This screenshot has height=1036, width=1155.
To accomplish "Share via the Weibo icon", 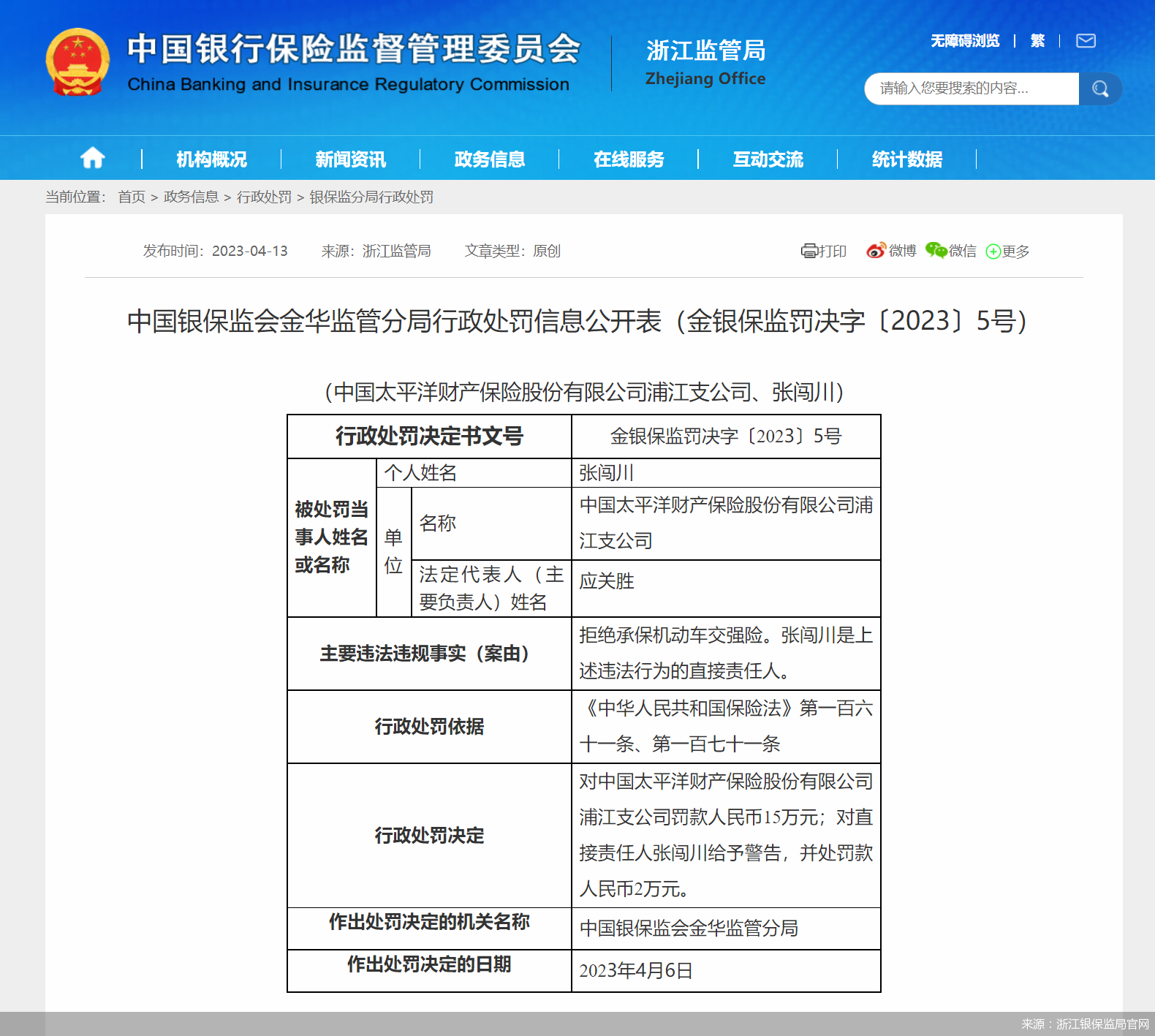I will click(x=876, y=251).
